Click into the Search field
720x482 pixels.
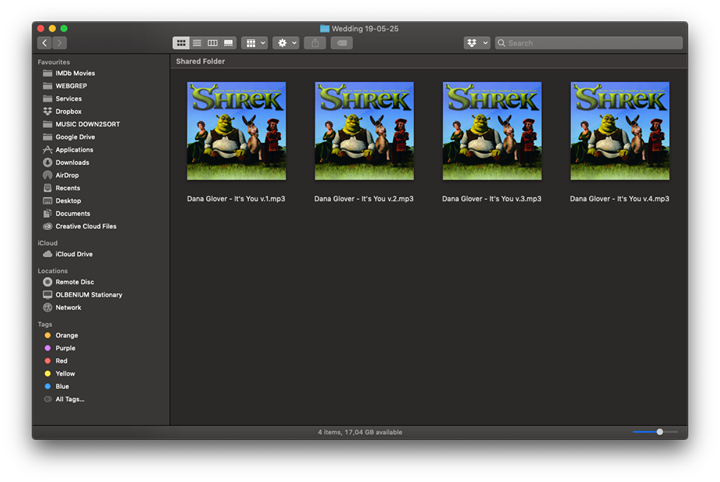coord(589,43)
